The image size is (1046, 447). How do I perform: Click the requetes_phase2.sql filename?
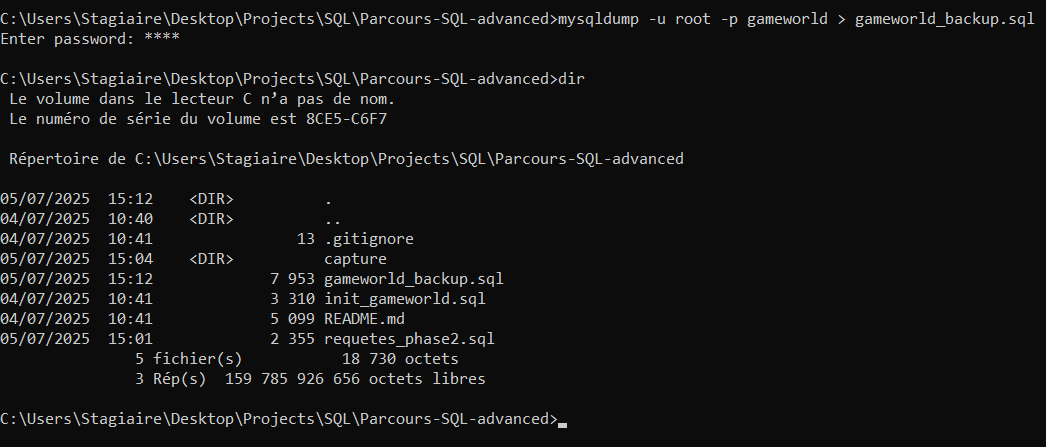(410, 339)
